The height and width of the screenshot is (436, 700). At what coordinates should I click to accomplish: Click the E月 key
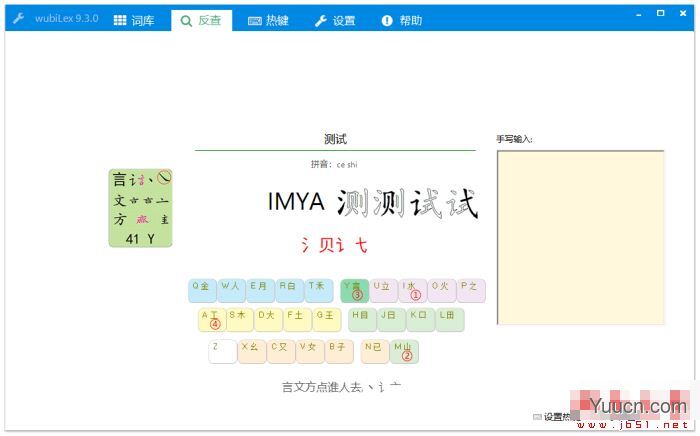(260, 291)
